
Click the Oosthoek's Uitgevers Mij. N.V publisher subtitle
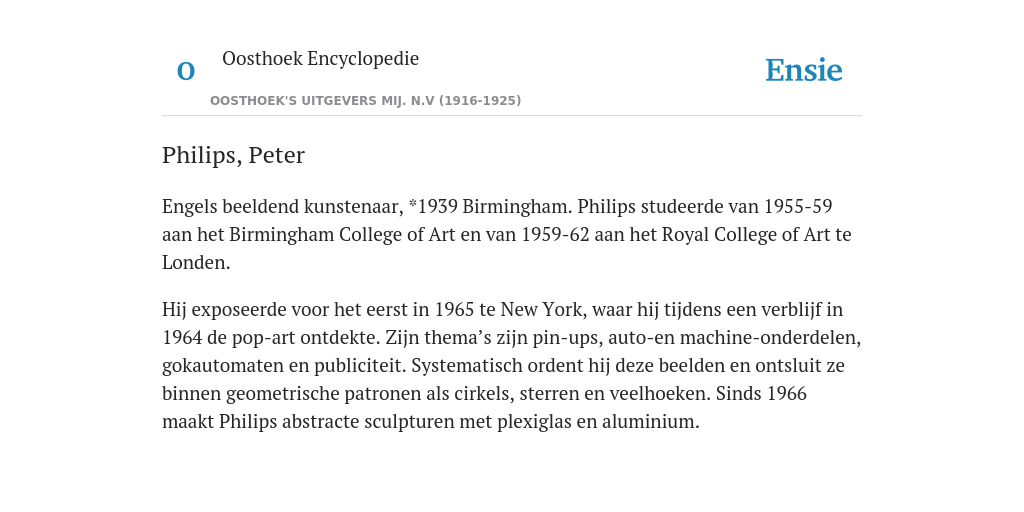pos(365,101)
